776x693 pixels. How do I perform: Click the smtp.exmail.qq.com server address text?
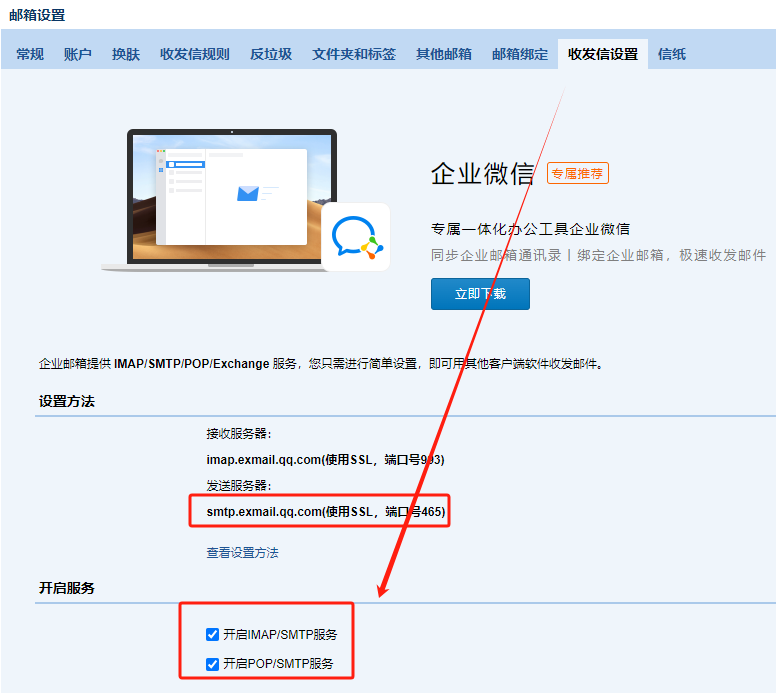click(265, 512)
